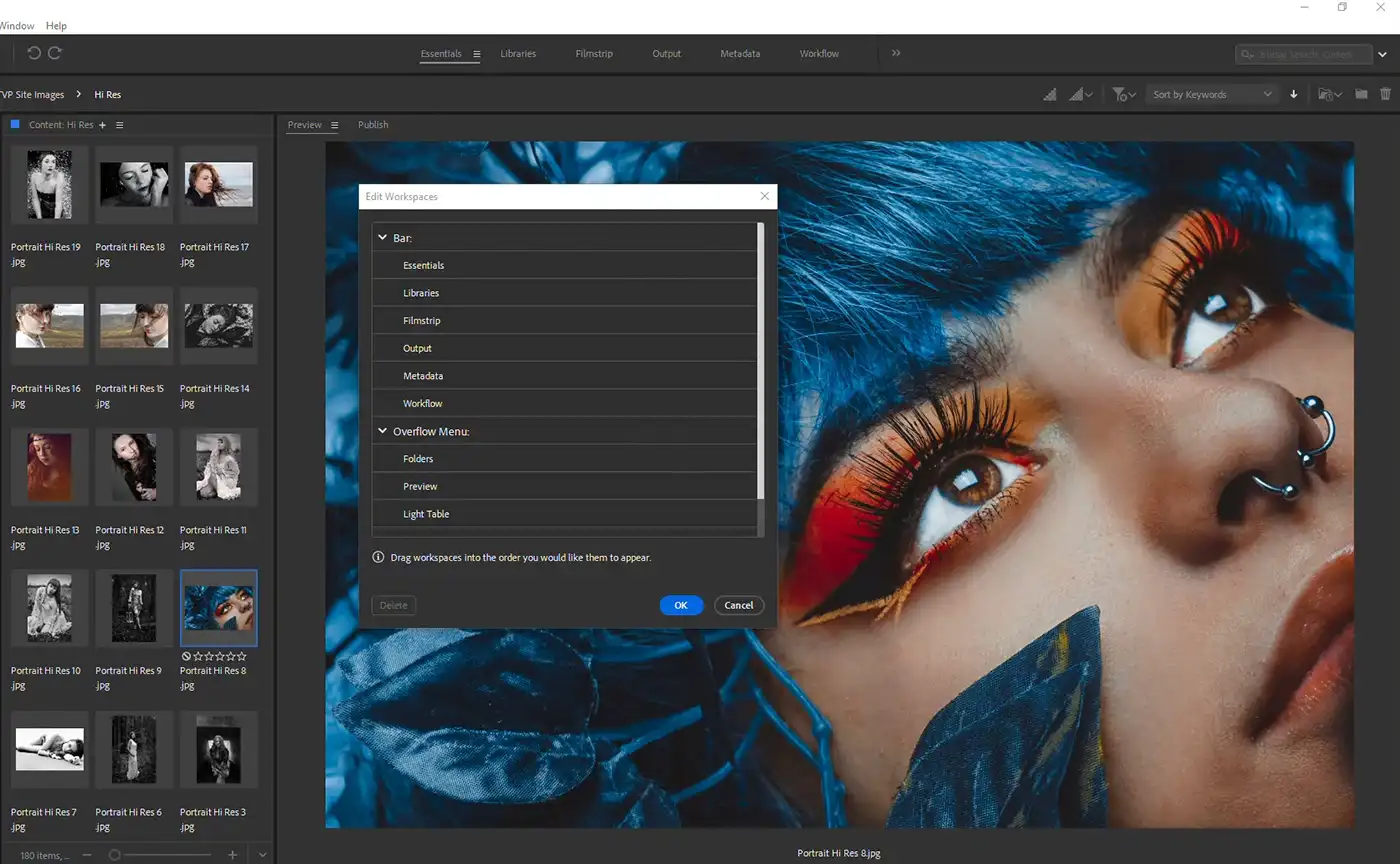1400x864 pixels.
Task: Click the rotate clockwise icon
Action: pos(56,53)
